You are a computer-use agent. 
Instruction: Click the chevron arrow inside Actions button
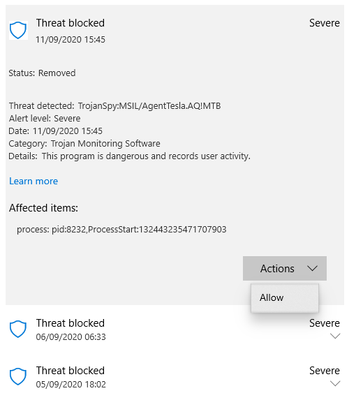pyautogui.click(x=312, y=268)
